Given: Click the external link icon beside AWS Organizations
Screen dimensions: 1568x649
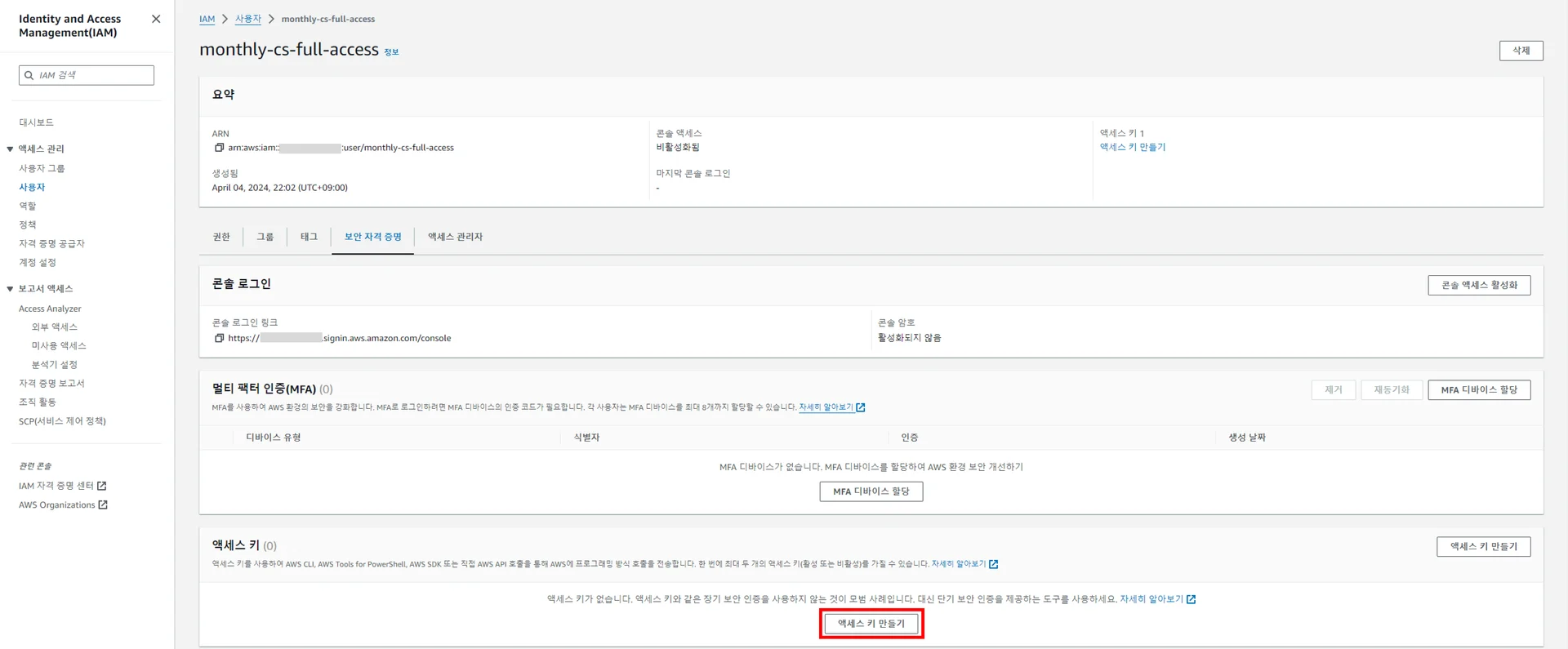Looking at the screenshot, I should click(103, 505).
